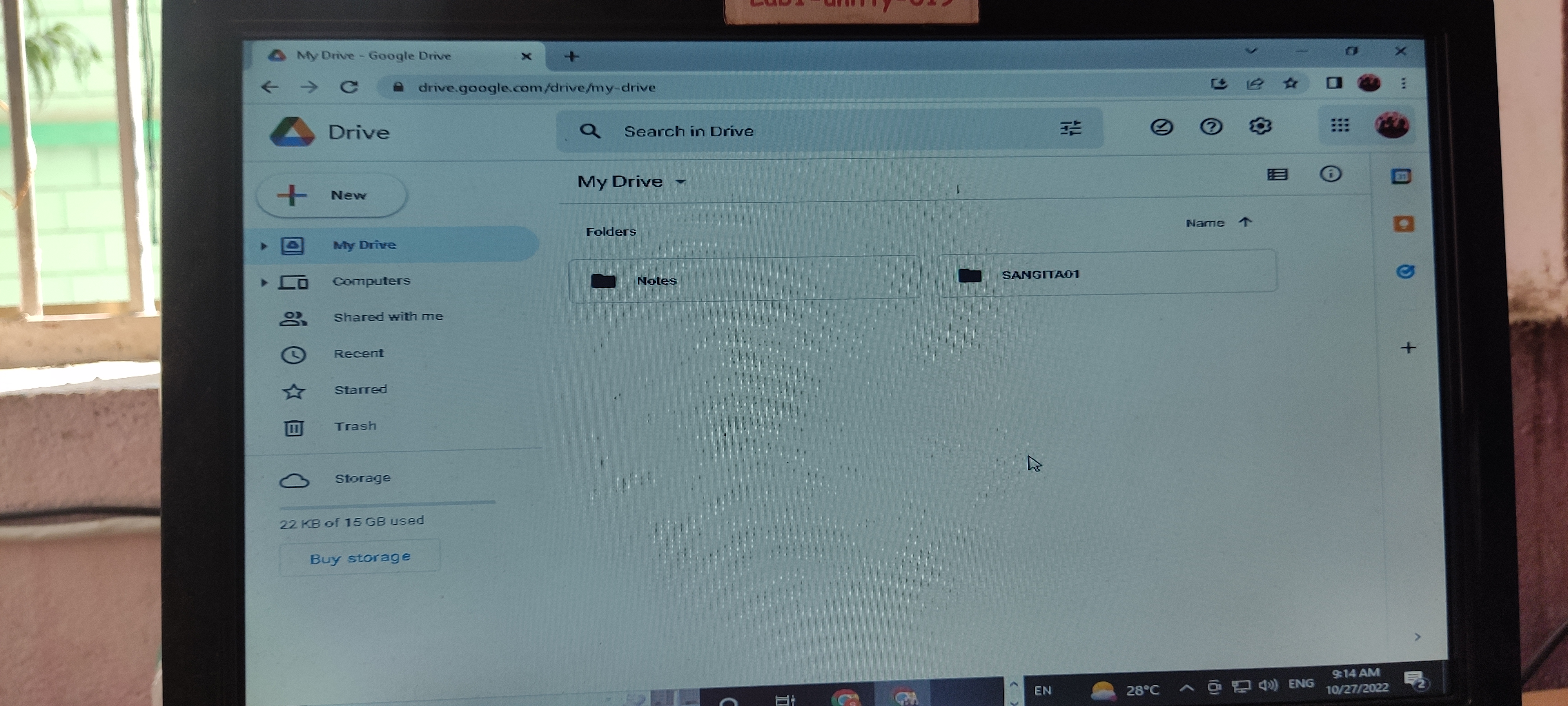Click the New button
The image size is (1568, 706).
pos(332,196)
